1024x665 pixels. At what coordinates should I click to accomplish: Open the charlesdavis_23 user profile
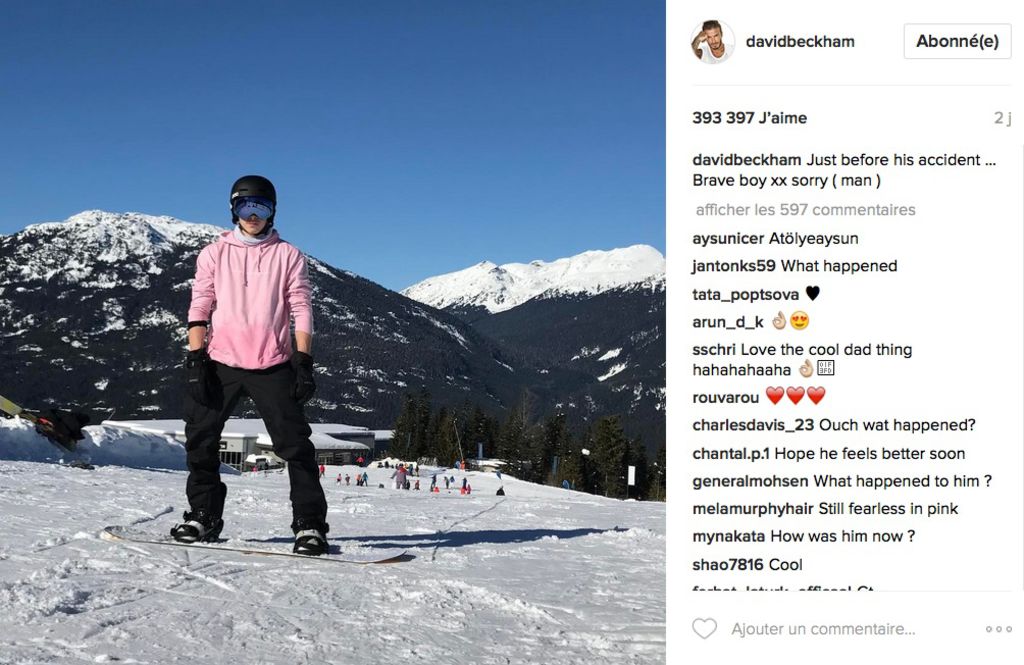pos(753,425)
